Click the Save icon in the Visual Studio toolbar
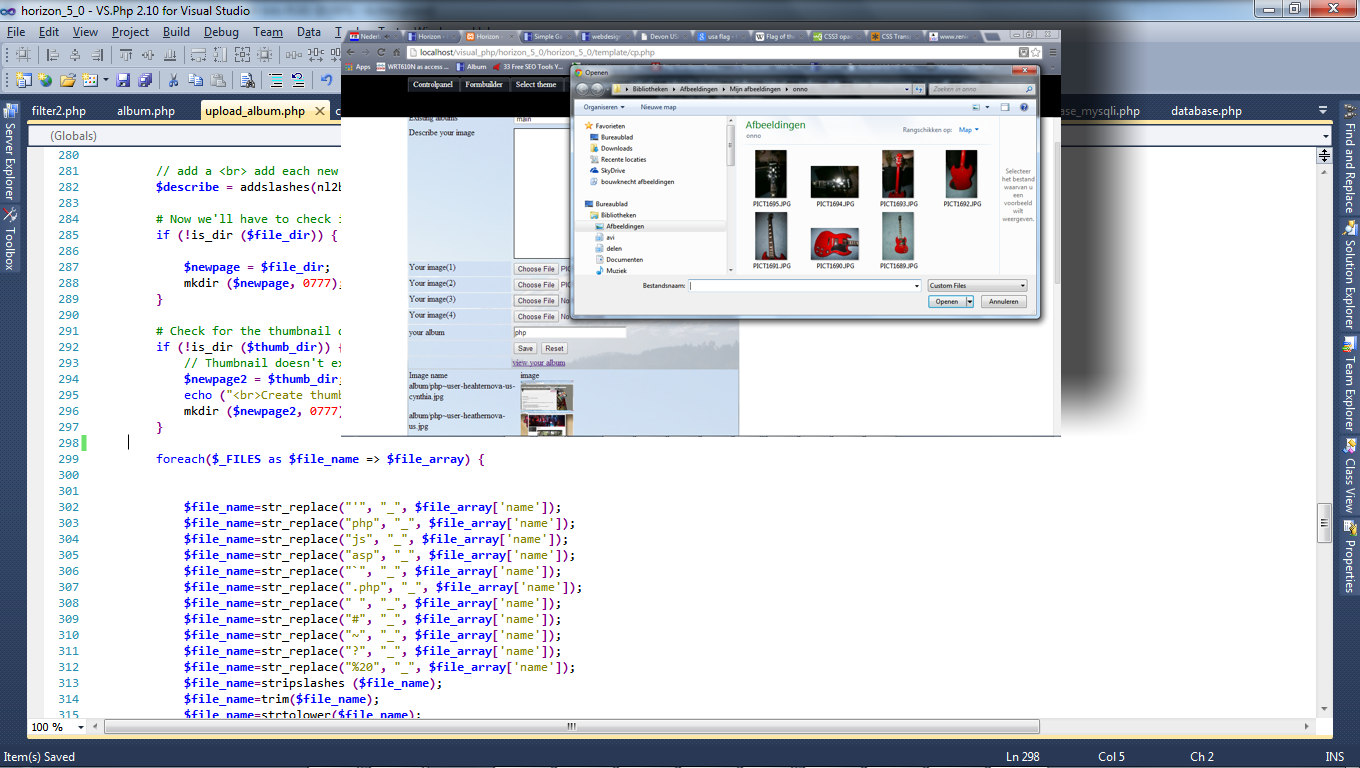The image size is (1360, 768). 123,80
